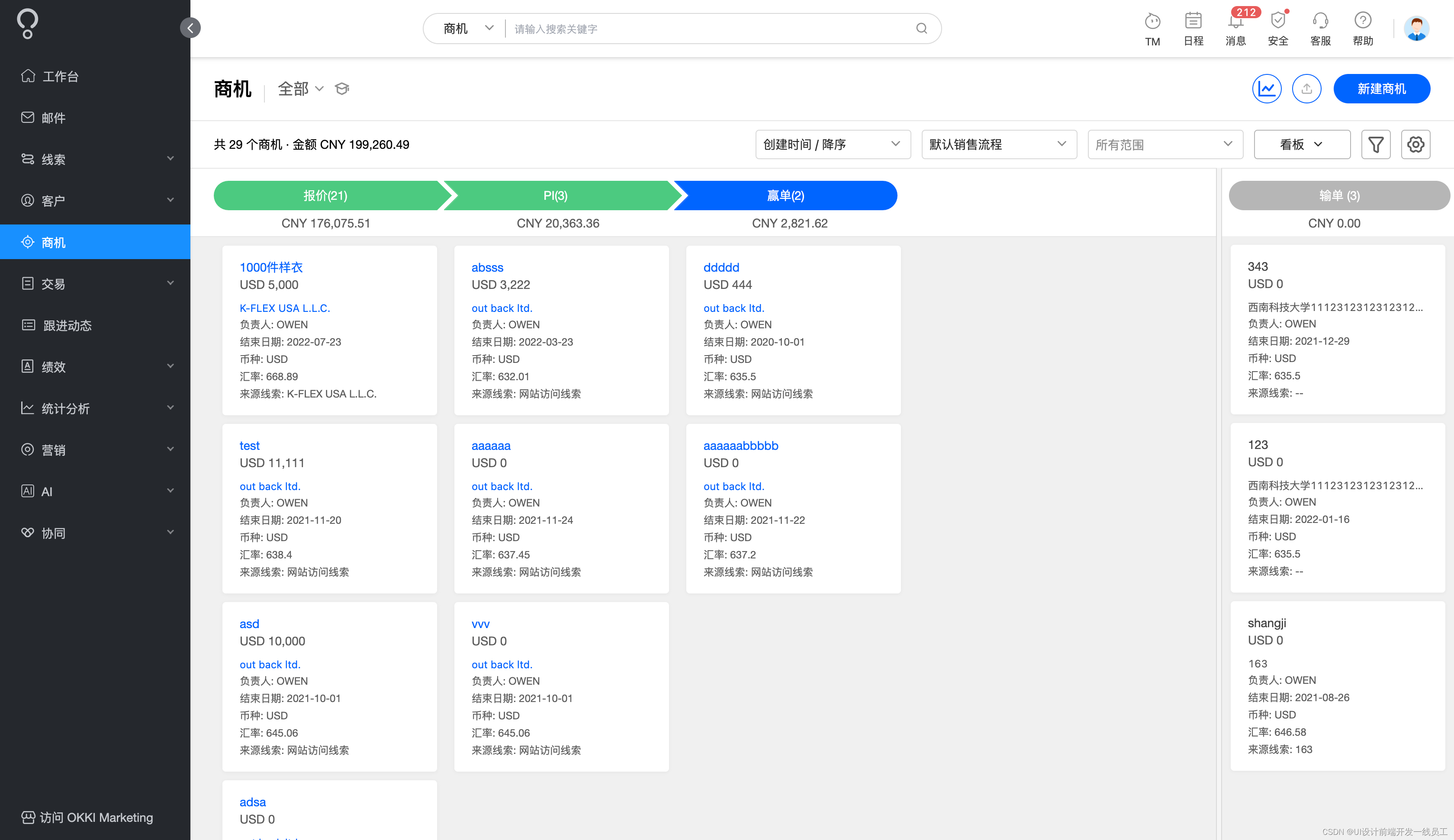1454x840 pixels.
Task: Open the vvv opportunity
Action: click(481, 624)
